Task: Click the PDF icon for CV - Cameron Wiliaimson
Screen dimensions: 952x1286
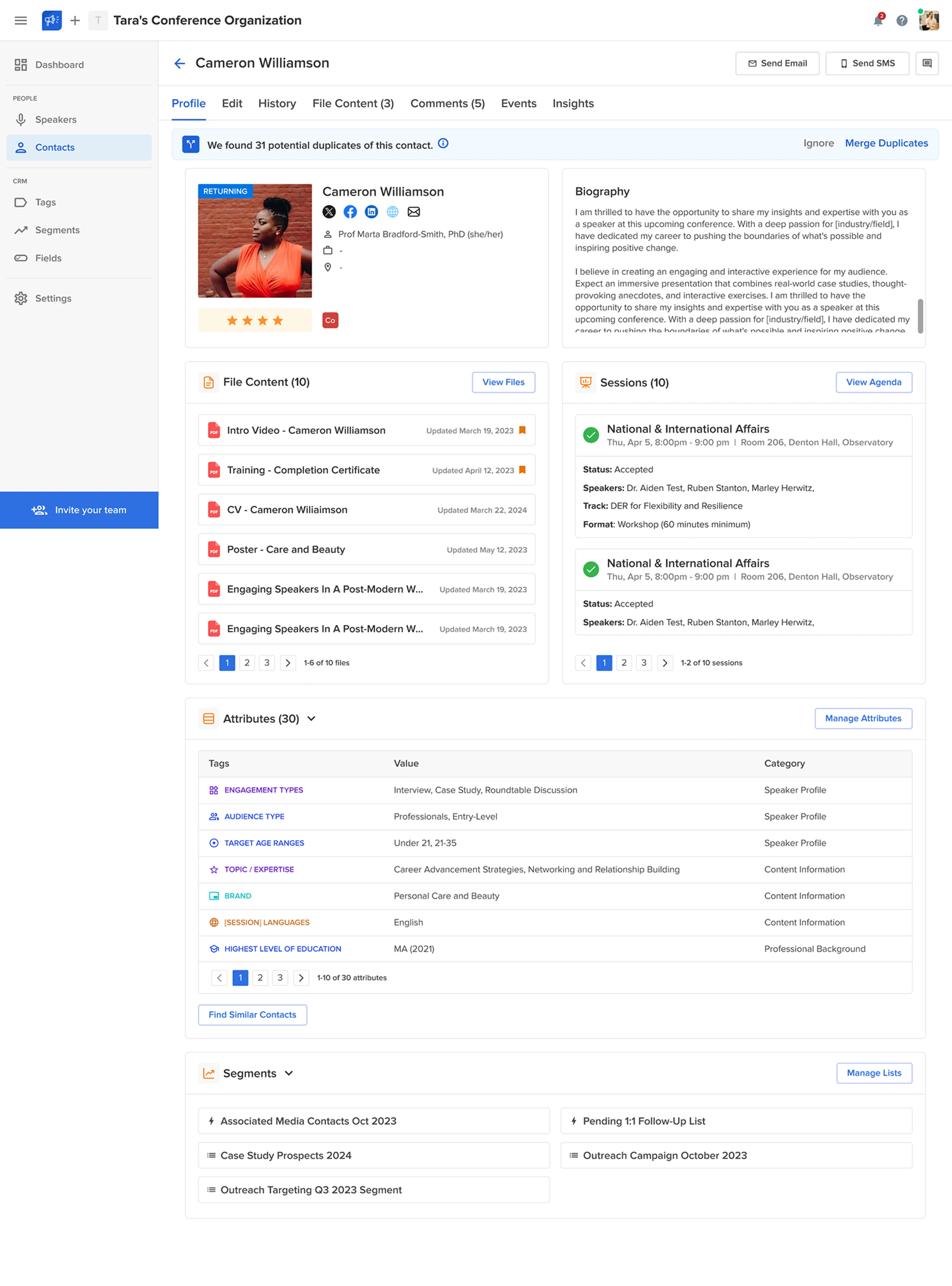Action: pyautogui.click(x=214, y=510)
